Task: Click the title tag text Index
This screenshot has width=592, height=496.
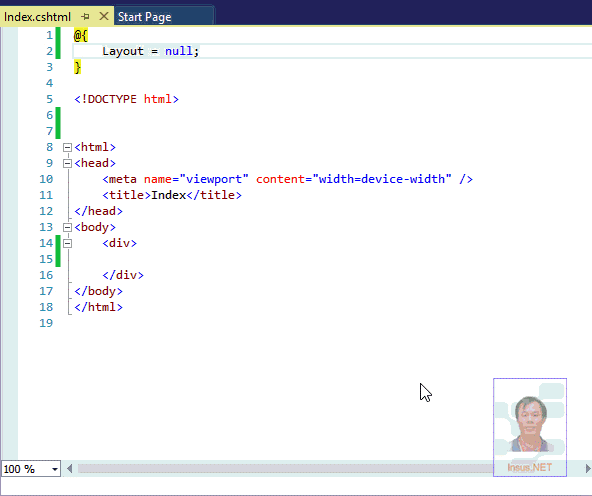Action: 168,195
